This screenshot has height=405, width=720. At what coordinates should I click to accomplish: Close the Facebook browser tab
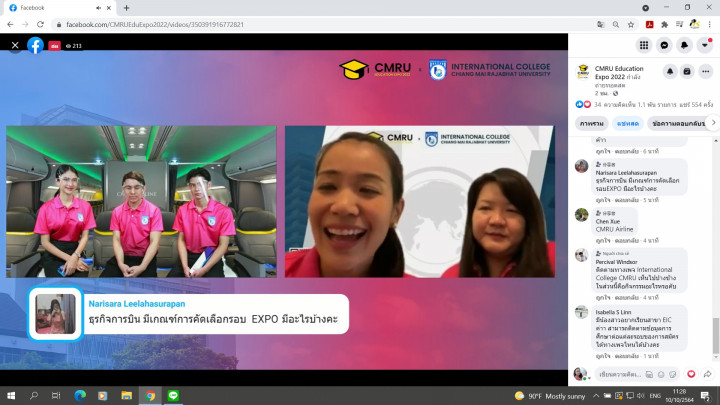(x=109, y=8)
